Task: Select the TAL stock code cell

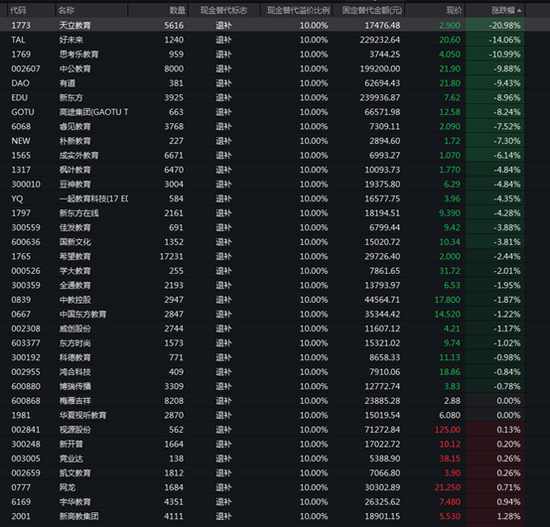Action: pyautogui.click(x=18, y=40)
